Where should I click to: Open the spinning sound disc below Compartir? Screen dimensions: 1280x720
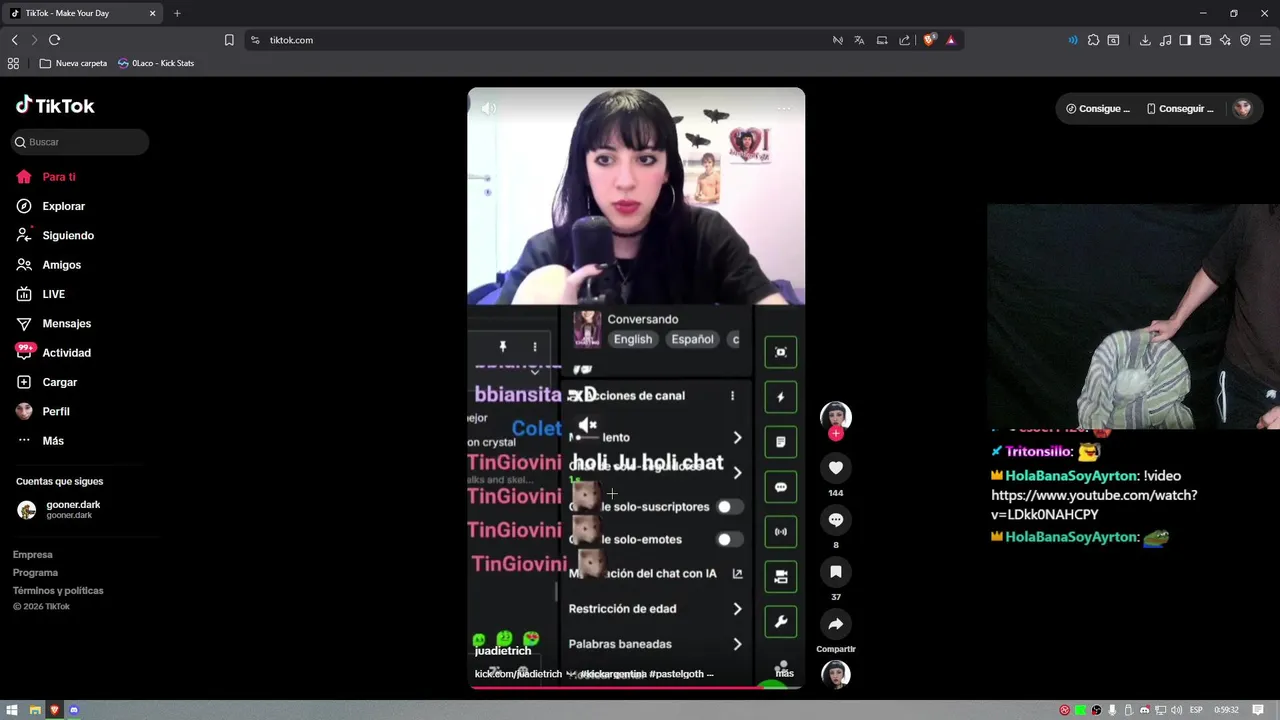[836, 675]
